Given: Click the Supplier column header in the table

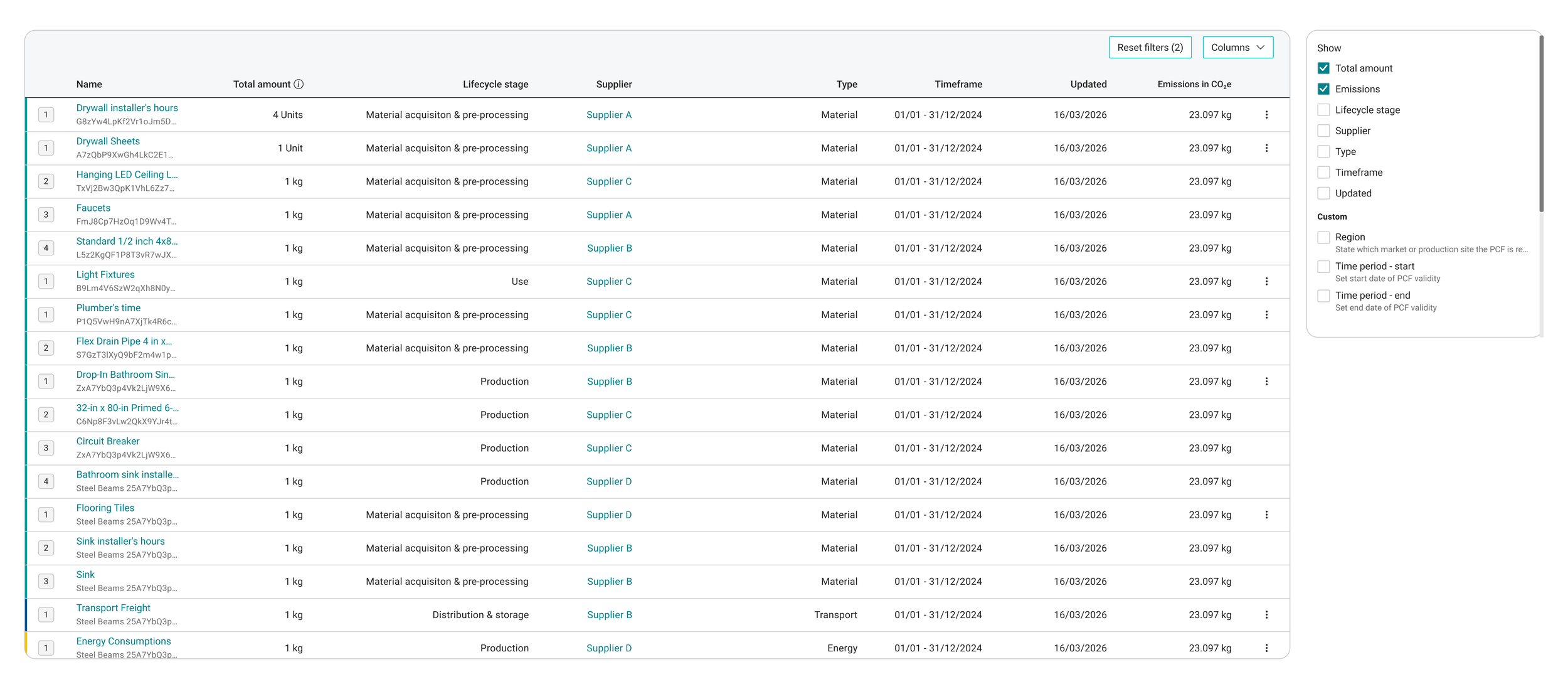Looking at the screenshot, I should [x=614, y=84].
